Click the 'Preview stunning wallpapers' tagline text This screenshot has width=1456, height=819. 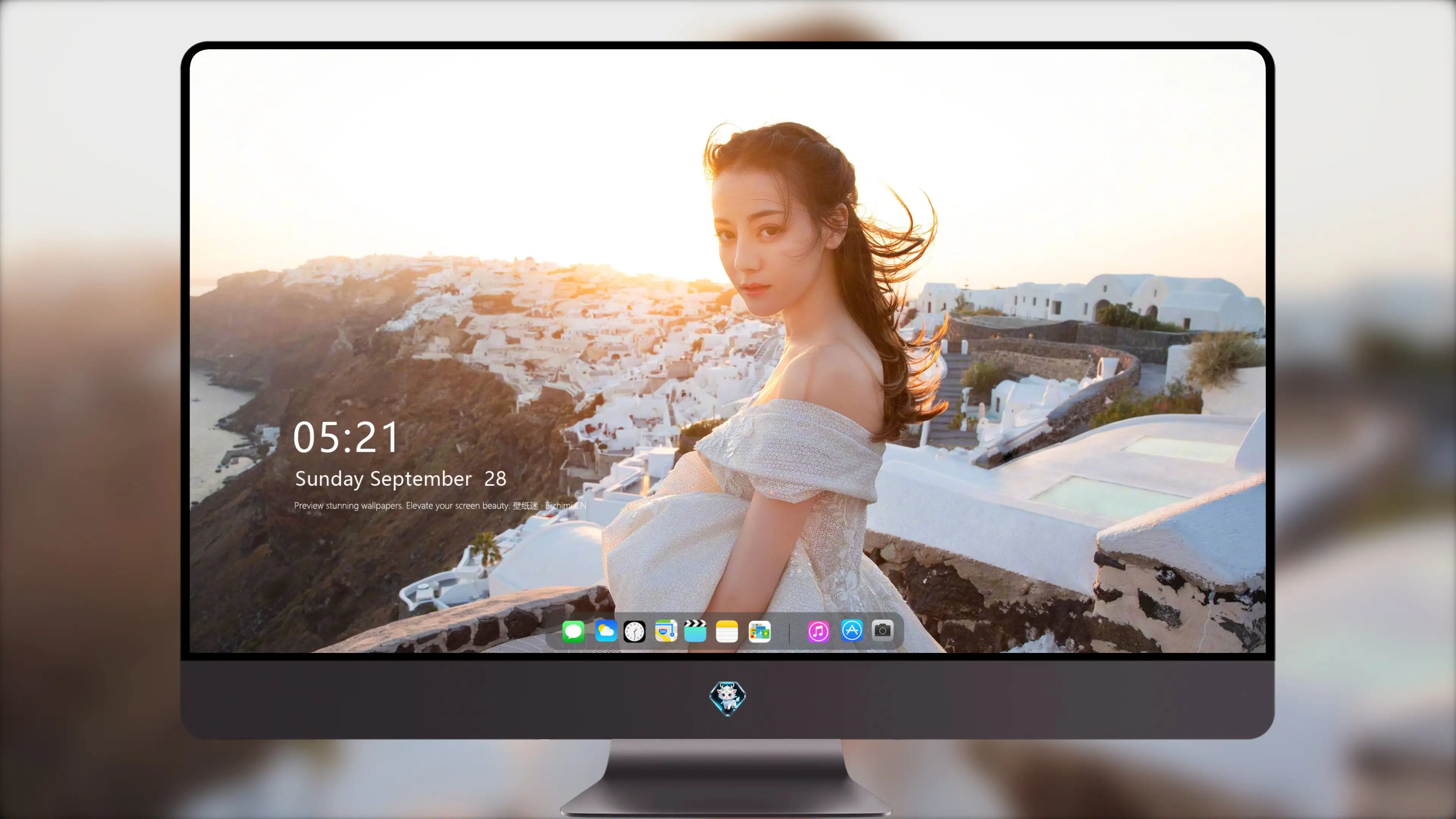[x=440, y=505]
